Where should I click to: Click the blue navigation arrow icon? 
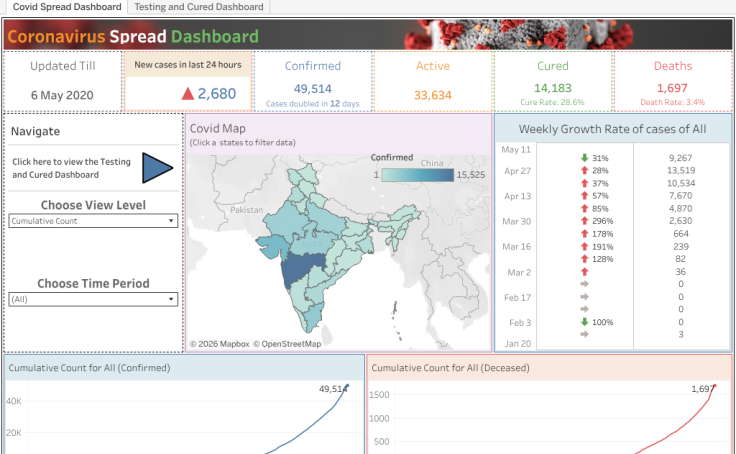click(157, 168)
